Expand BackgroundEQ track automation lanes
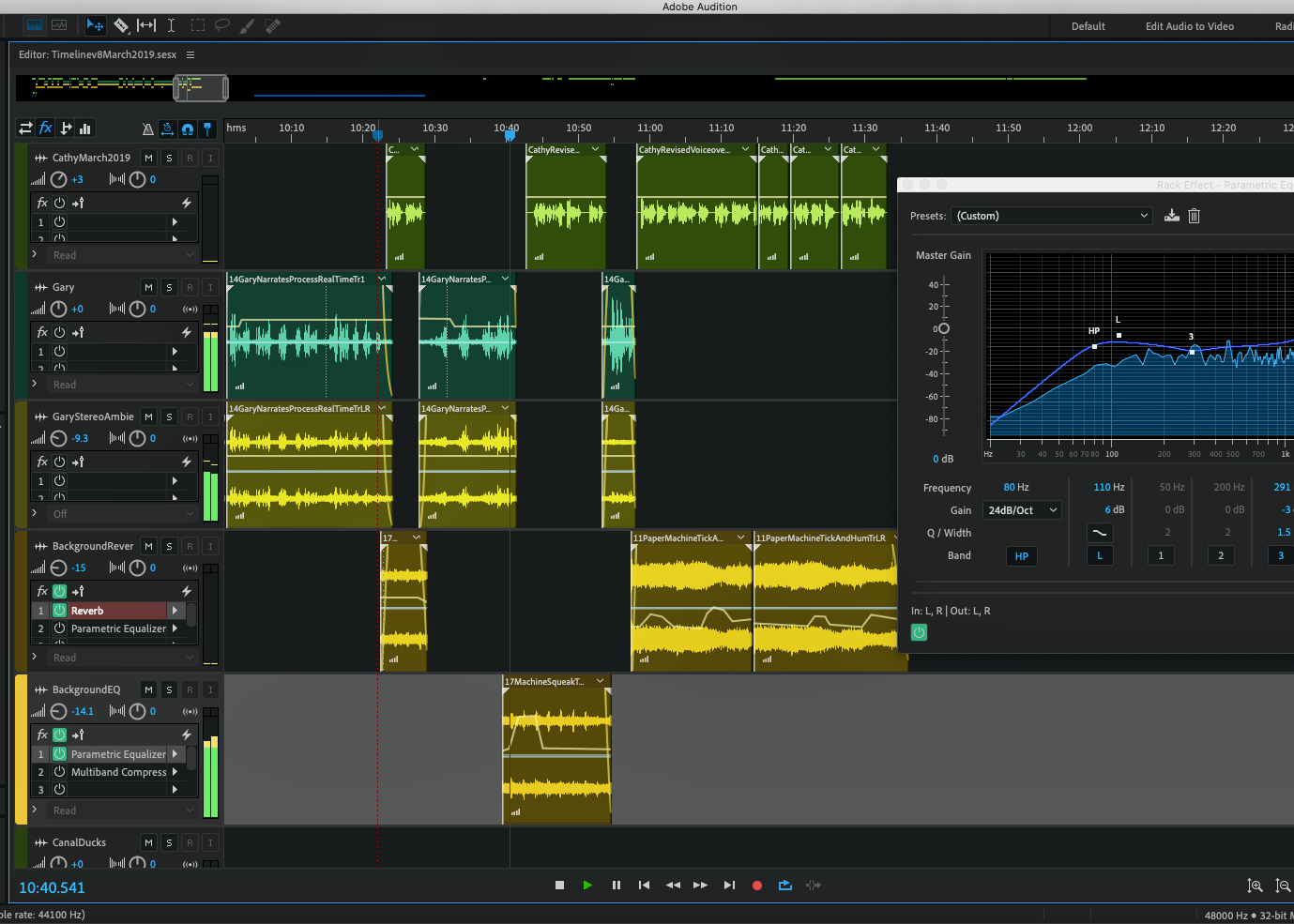The height and width of the screenshot is (924, 1294). click(x=35, y=809)
